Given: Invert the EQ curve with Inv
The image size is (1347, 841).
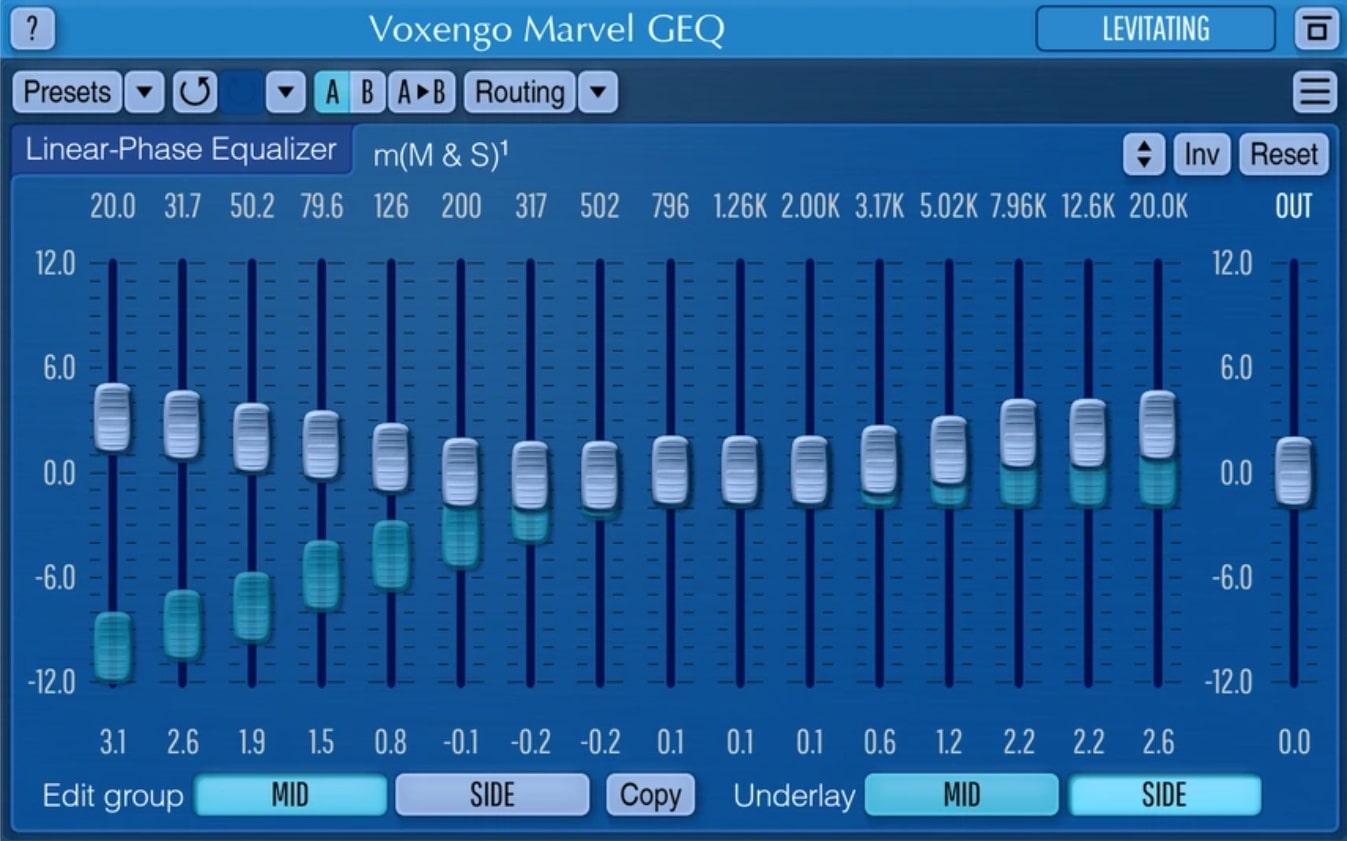Looking at the screenshot, I should click(1201, 154).
